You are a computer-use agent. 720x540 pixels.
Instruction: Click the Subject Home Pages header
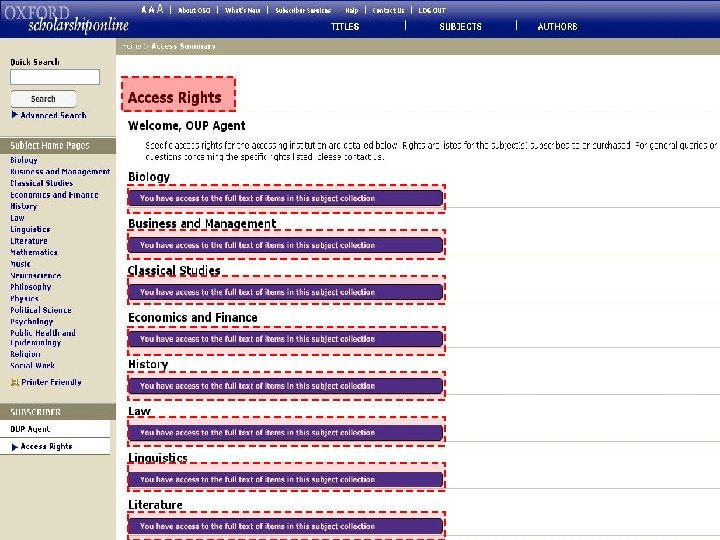pyautogui.click(x=50, y=146)
